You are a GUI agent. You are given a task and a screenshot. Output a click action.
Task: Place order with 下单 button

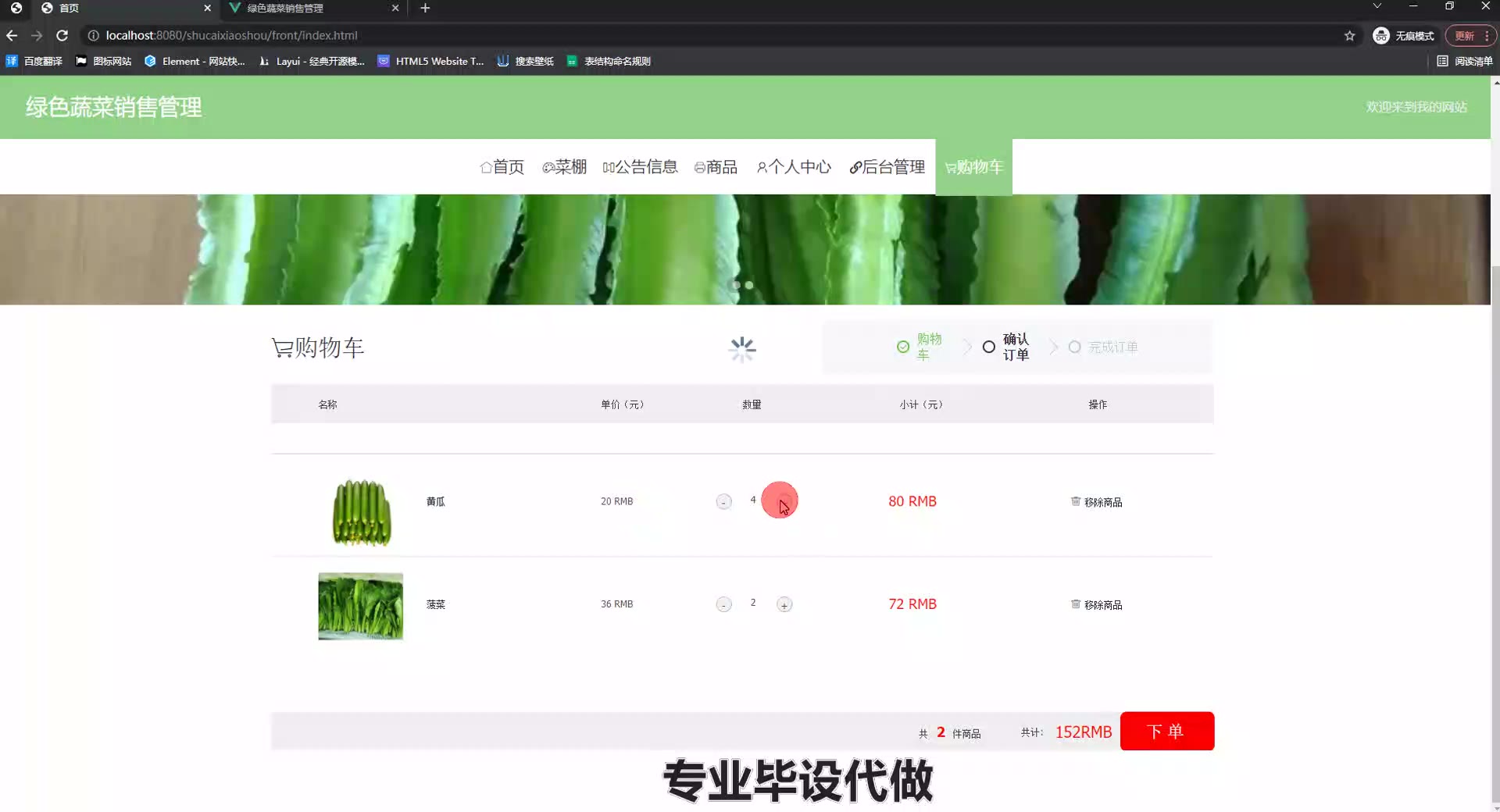coord(1167,732)
